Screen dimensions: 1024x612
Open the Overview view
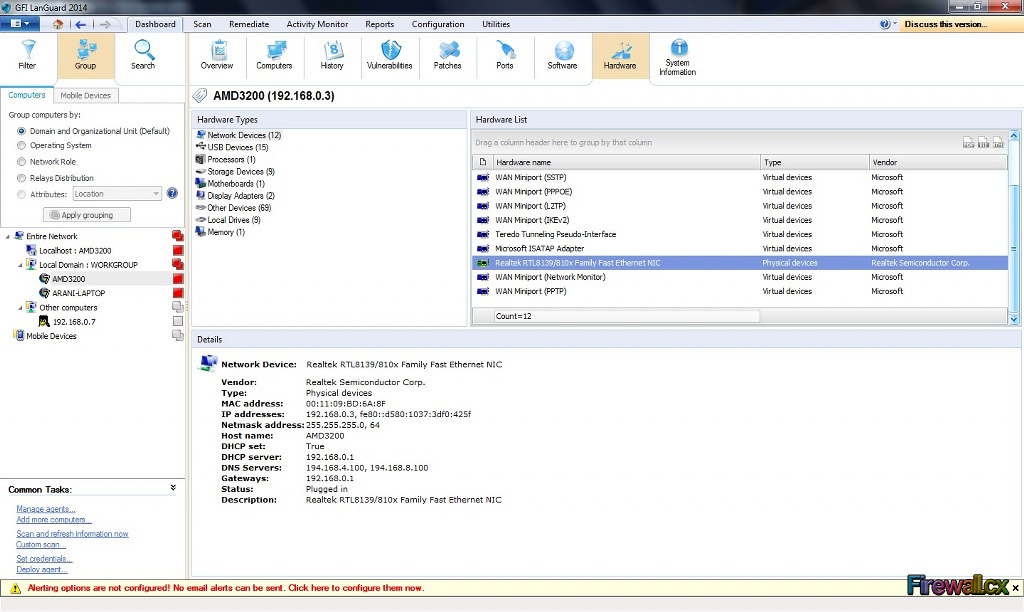click(217, 55)
